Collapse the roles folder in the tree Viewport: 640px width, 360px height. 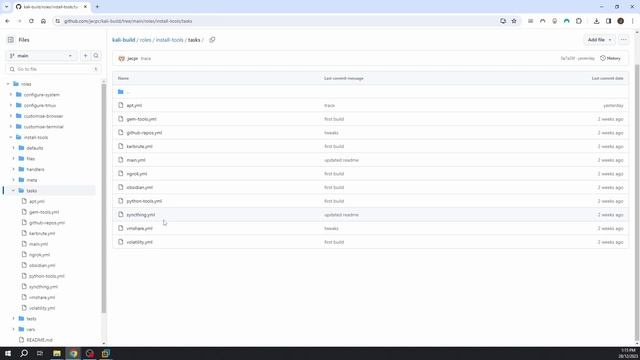(x=8, y=84)
